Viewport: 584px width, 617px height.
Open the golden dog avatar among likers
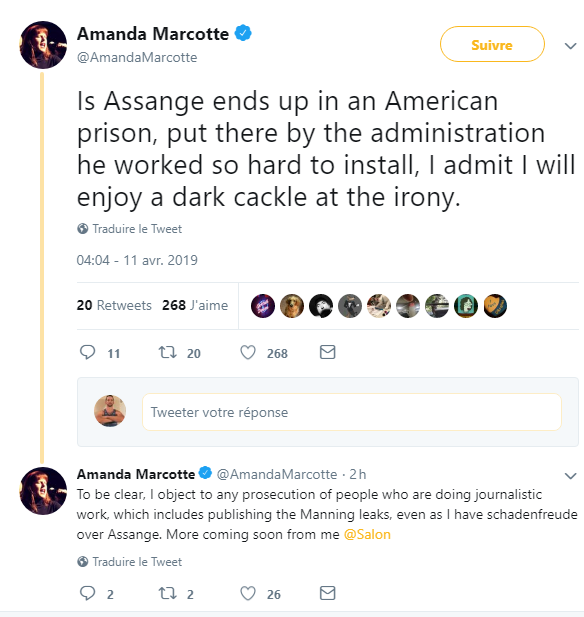[x=292, y=306]
